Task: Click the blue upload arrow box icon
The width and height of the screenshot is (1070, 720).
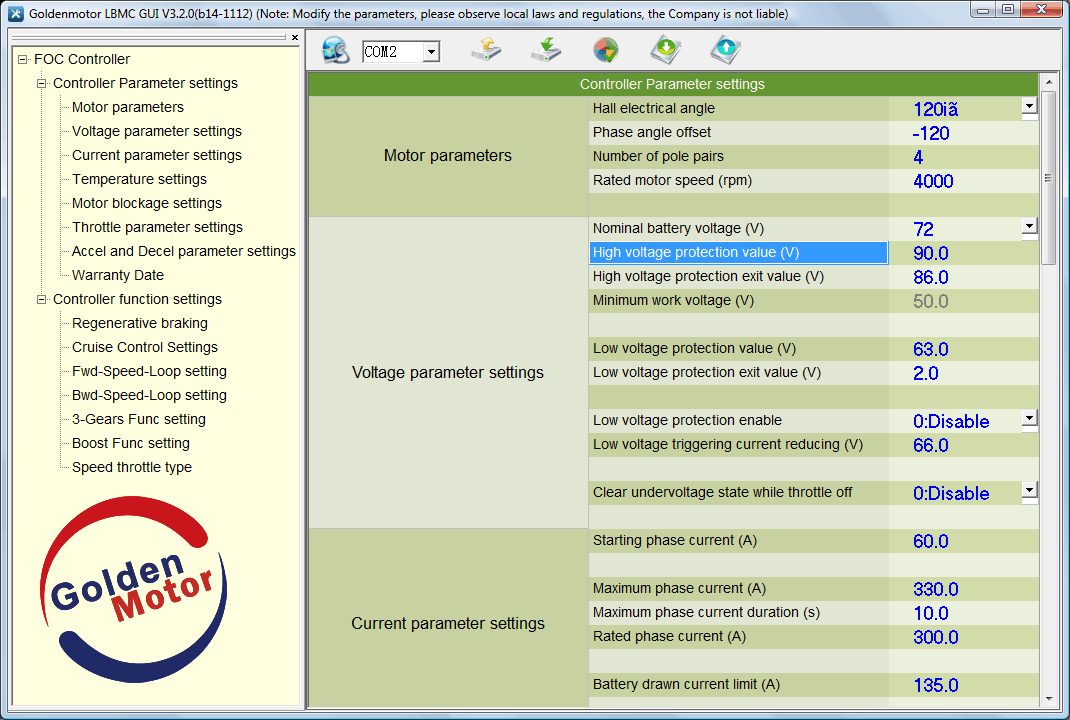Action: point(726,50)
